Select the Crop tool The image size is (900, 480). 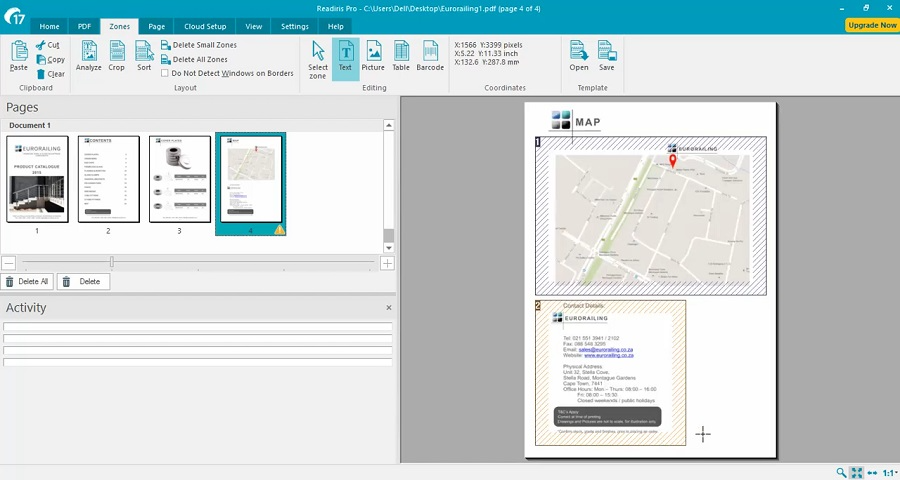pos(117,55)
